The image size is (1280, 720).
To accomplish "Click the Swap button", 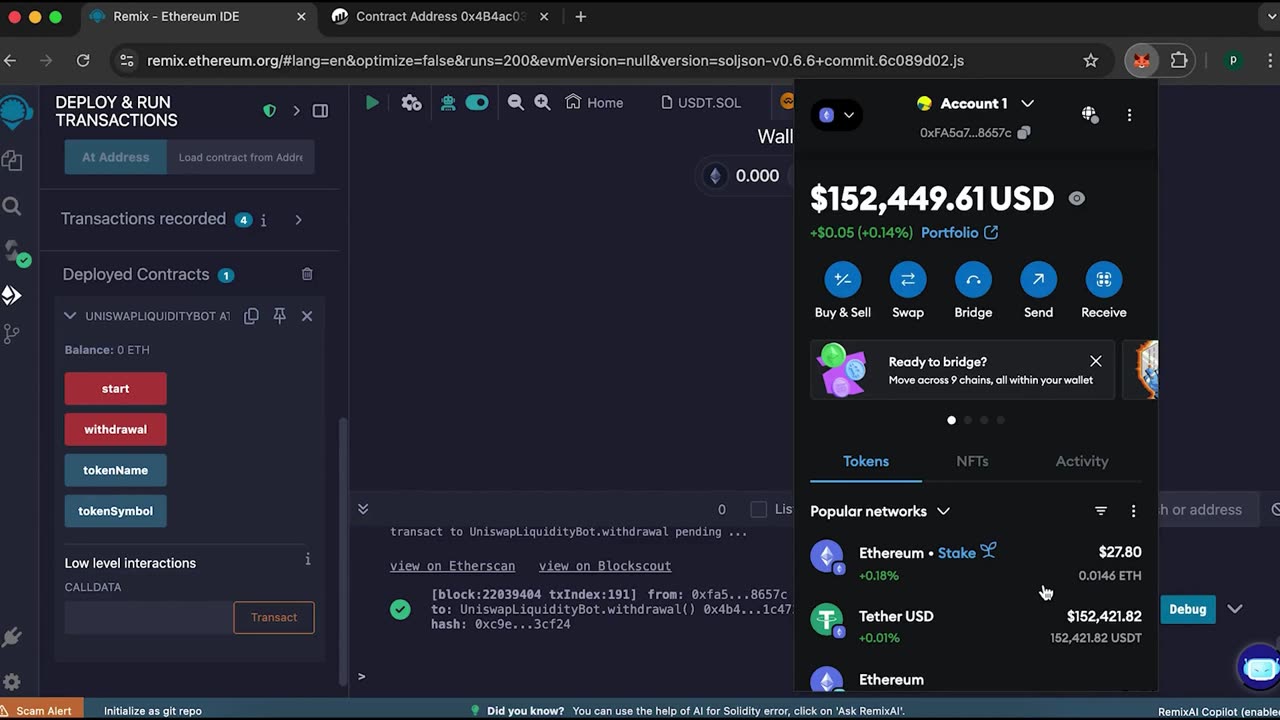I will [x=908, y=291].
